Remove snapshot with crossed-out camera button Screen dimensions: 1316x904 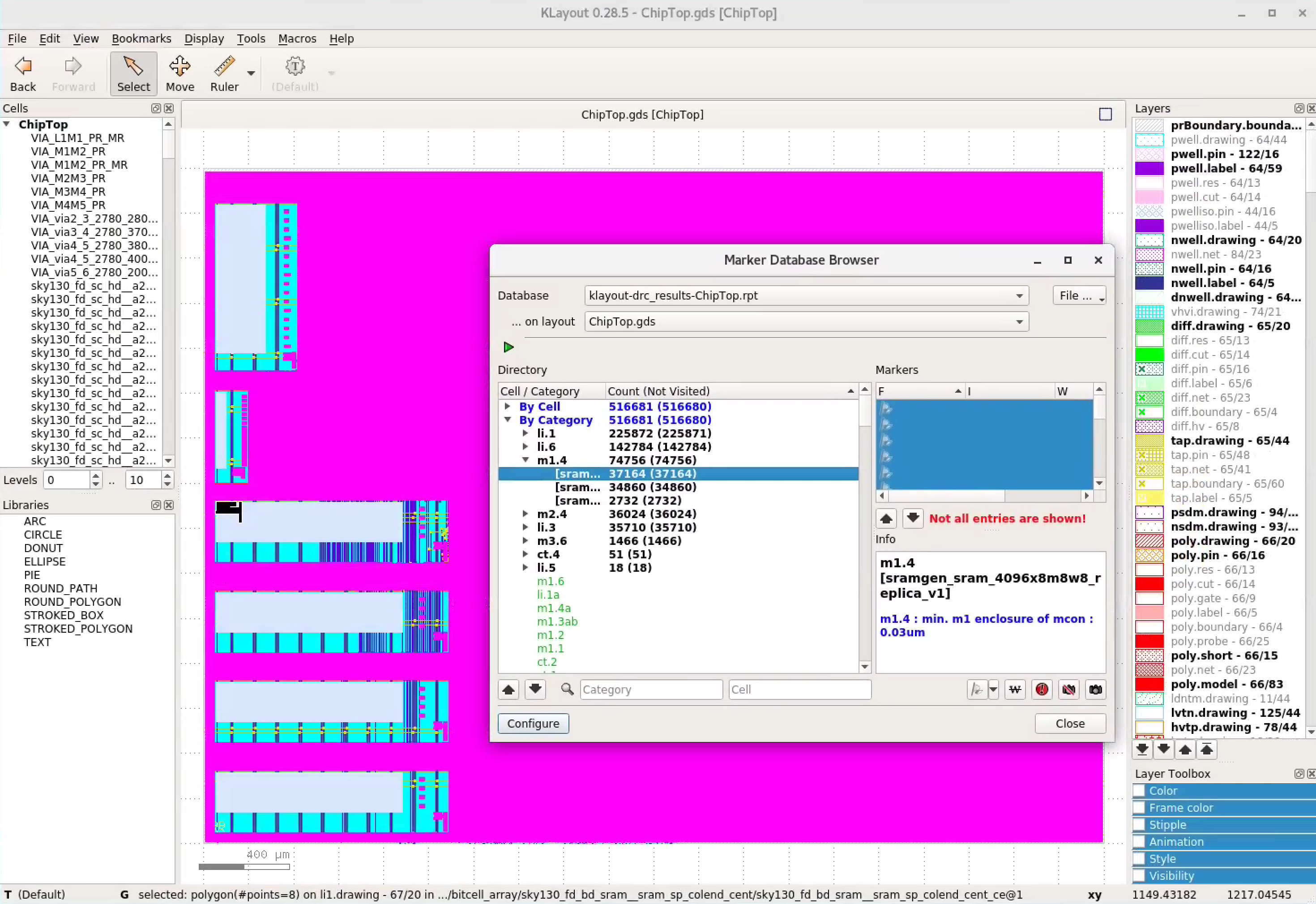[1069, 690]
